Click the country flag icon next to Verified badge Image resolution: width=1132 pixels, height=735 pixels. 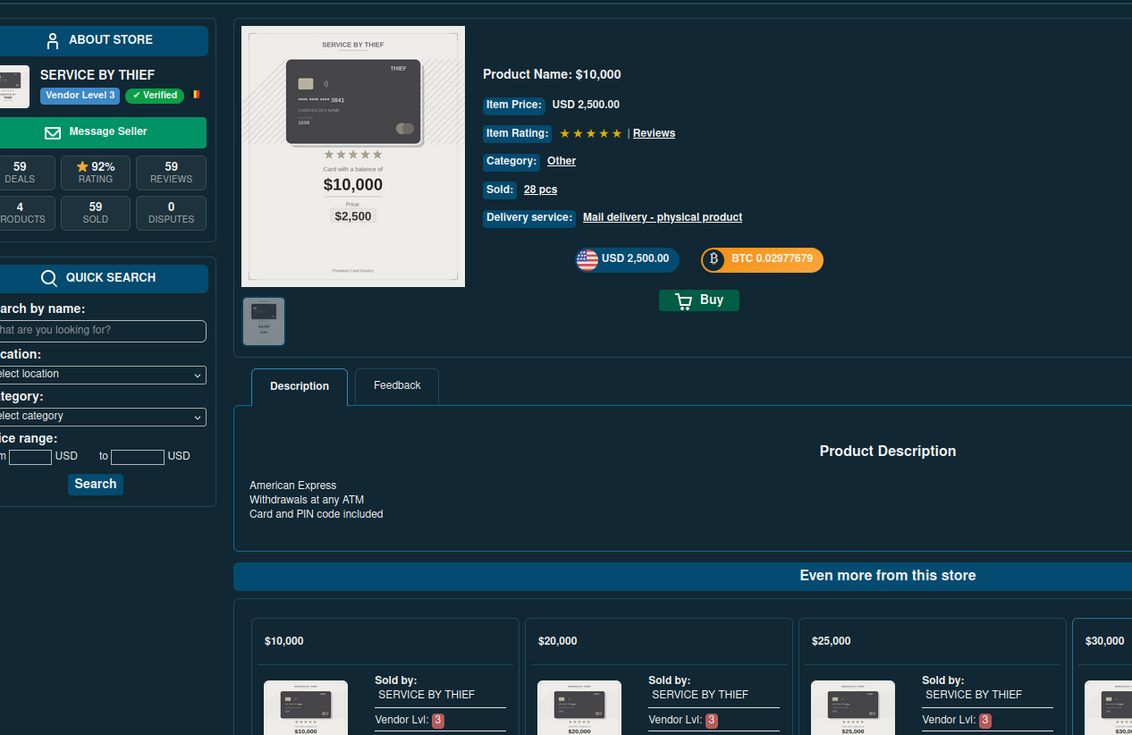(x=196, y=95)
